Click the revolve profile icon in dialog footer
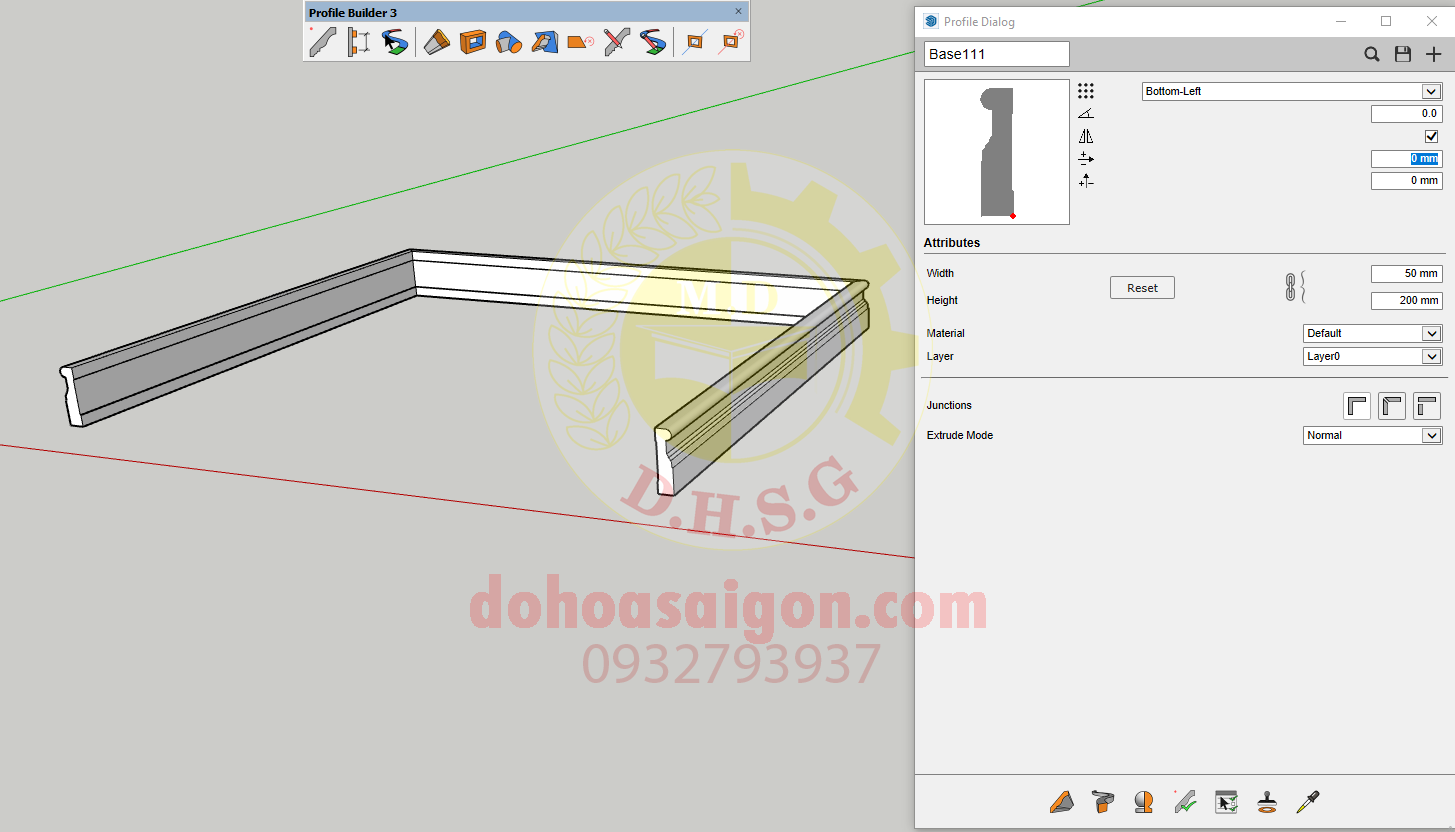Screen dimensions: 1455x832 coord(1144,802)
